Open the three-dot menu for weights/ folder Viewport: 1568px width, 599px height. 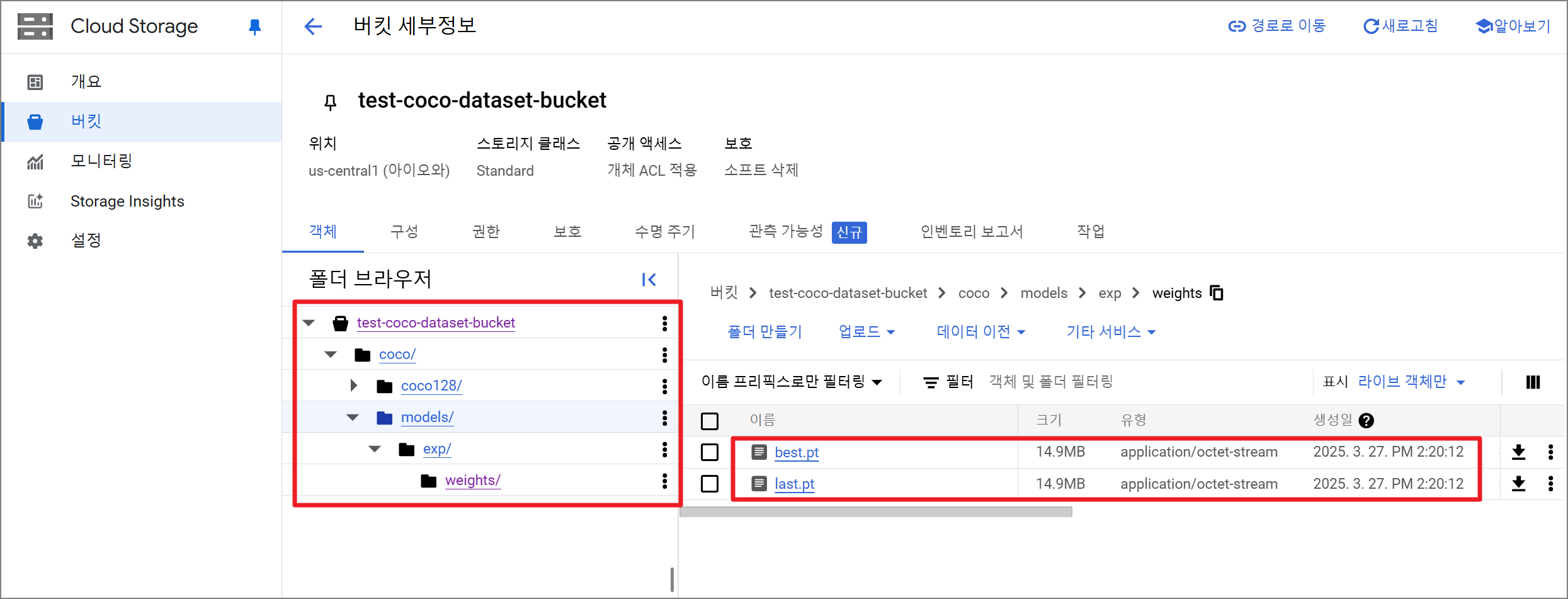[664, 481]
